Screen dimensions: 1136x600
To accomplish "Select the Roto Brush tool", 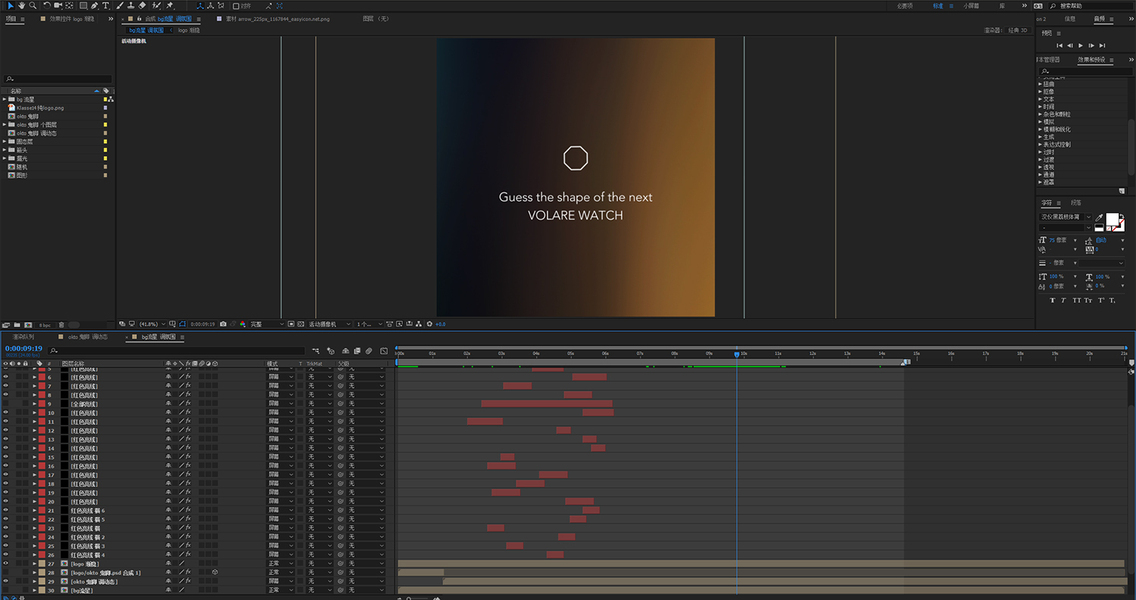I will click(x=156, y=6).
